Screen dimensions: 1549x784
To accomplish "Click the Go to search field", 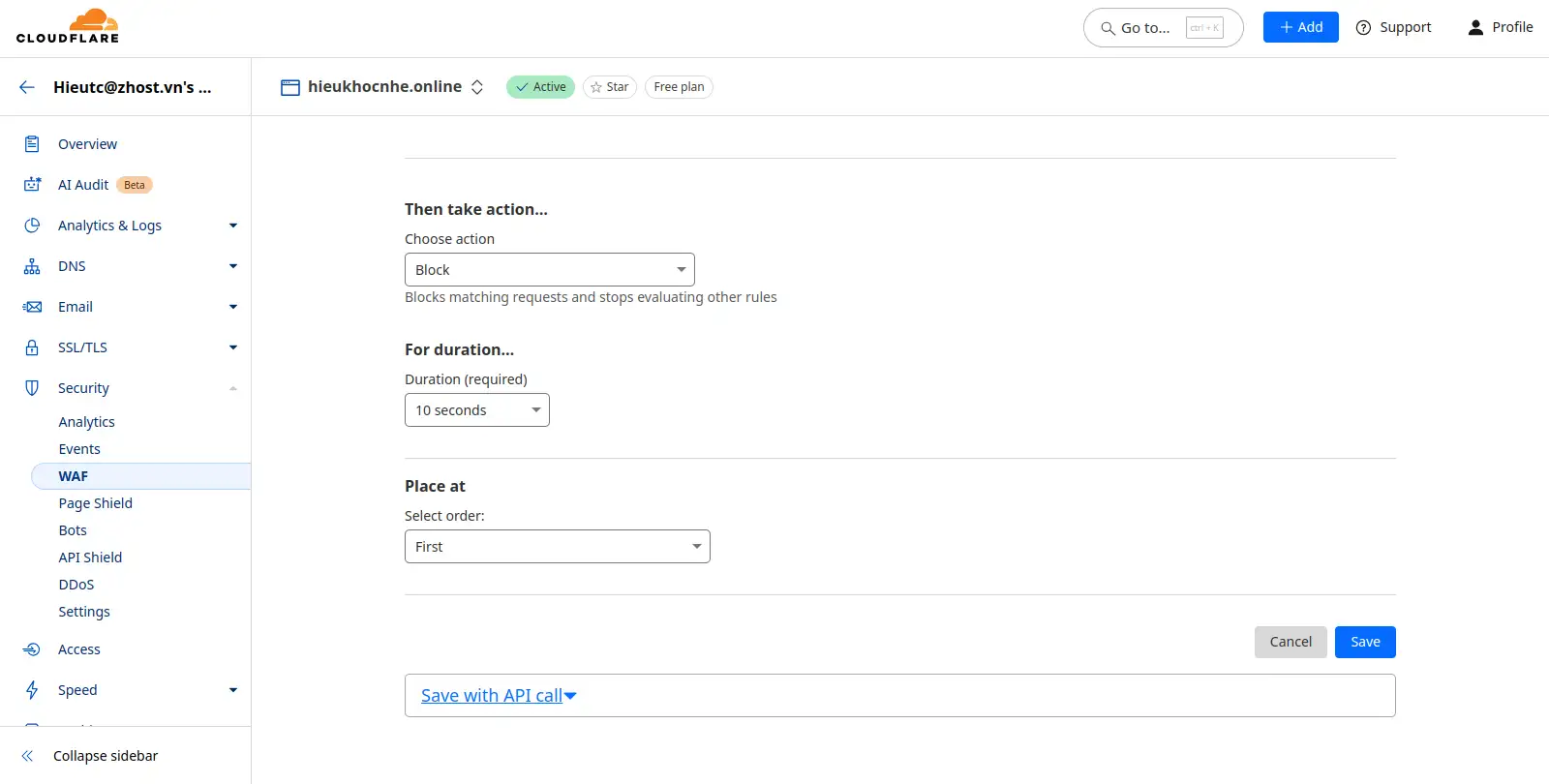I will coord(1162,28).
